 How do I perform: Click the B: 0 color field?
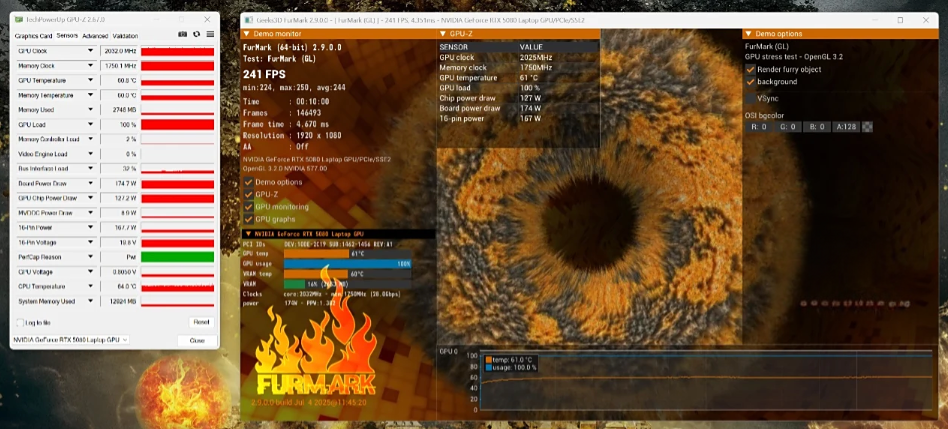point(816,127)
